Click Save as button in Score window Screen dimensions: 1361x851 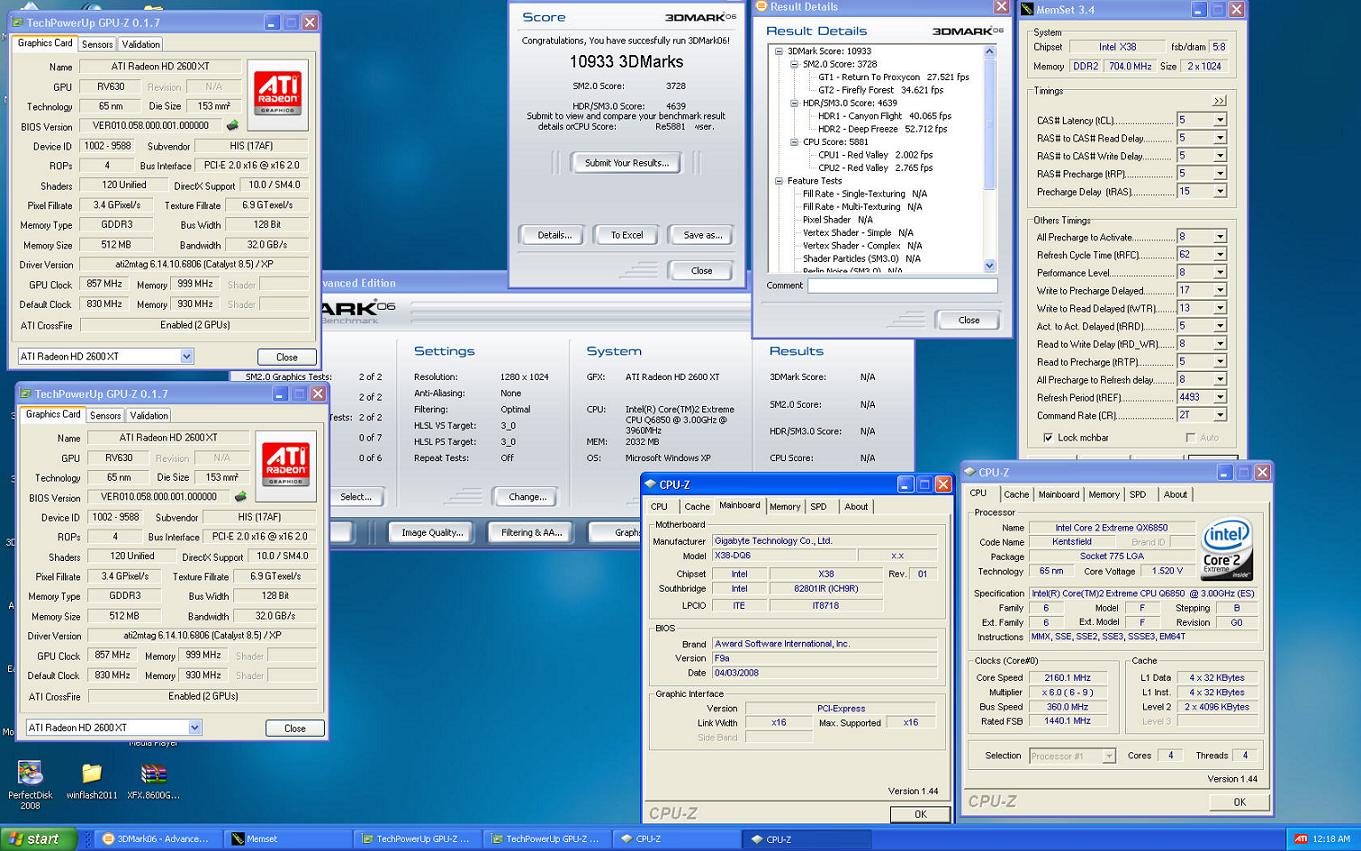(702, 235)
